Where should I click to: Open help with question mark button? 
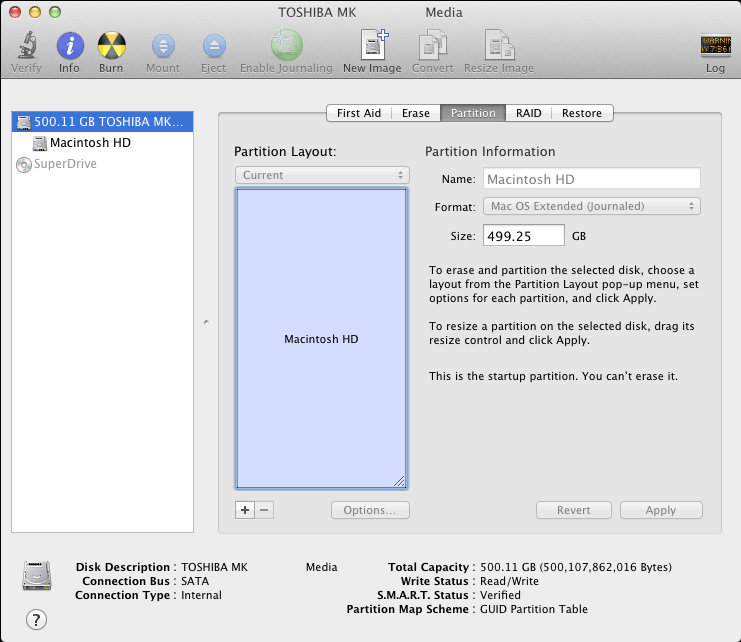[x=36, y=619]
